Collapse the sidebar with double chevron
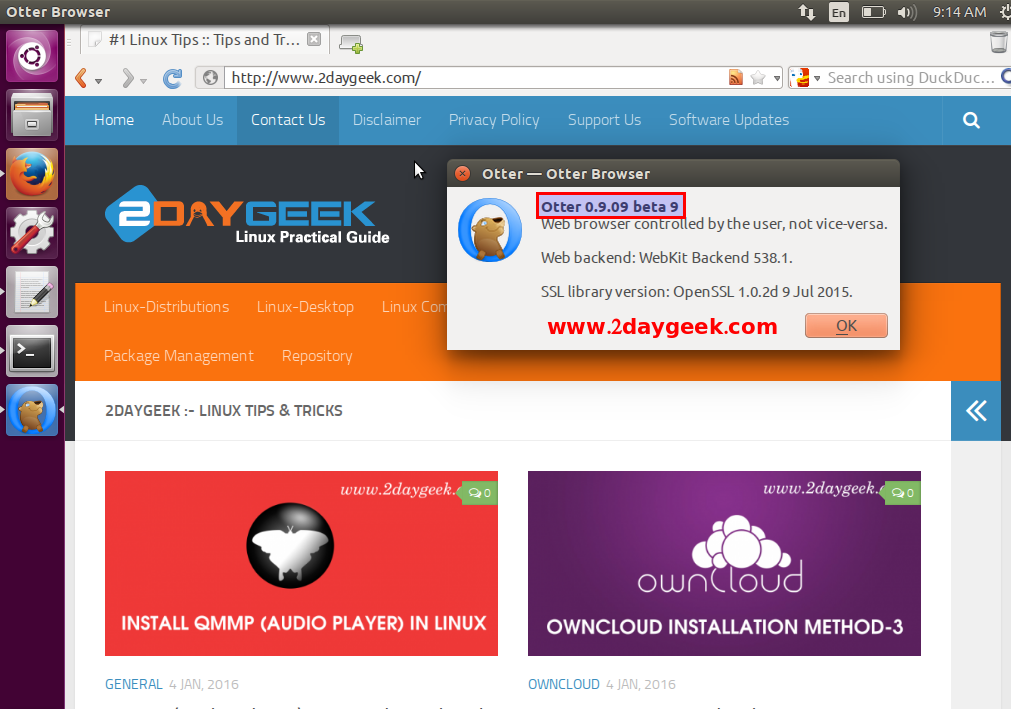Viewport: 1011px width, 709px height. pyautogui.click(x=976, y=411)
